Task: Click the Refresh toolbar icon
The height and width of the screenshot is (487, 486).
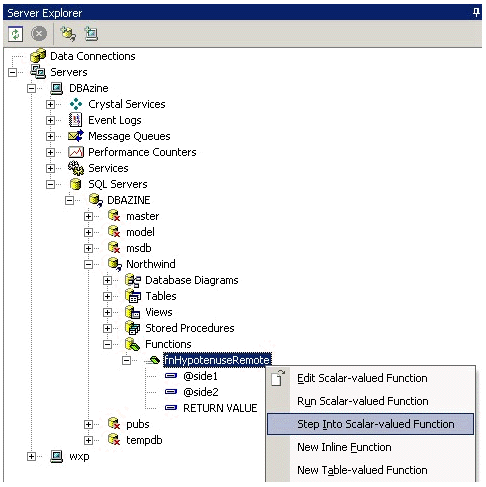Action: [15, 34]
